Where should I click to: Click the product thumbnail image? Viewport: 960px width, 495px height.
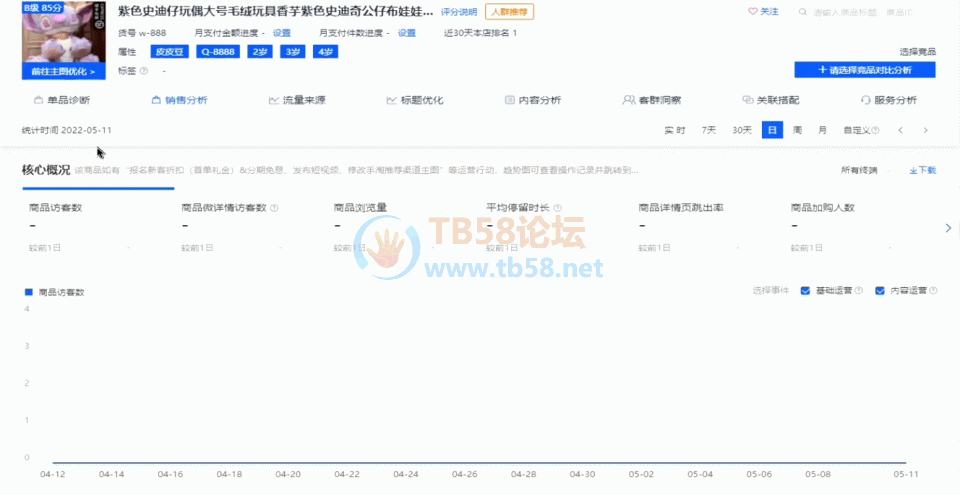pyautogui.click(x=64, y=32)
